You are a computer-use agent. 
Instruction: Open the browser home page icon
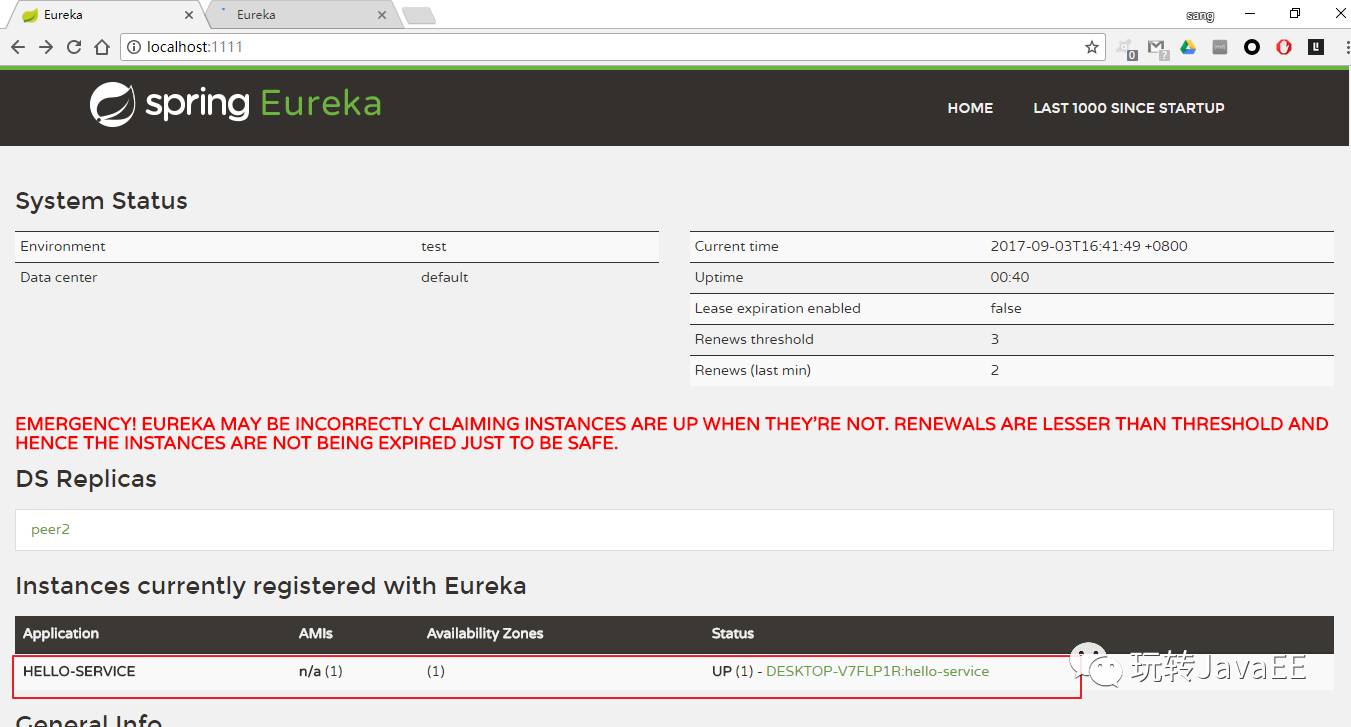[x=102, y=47]
